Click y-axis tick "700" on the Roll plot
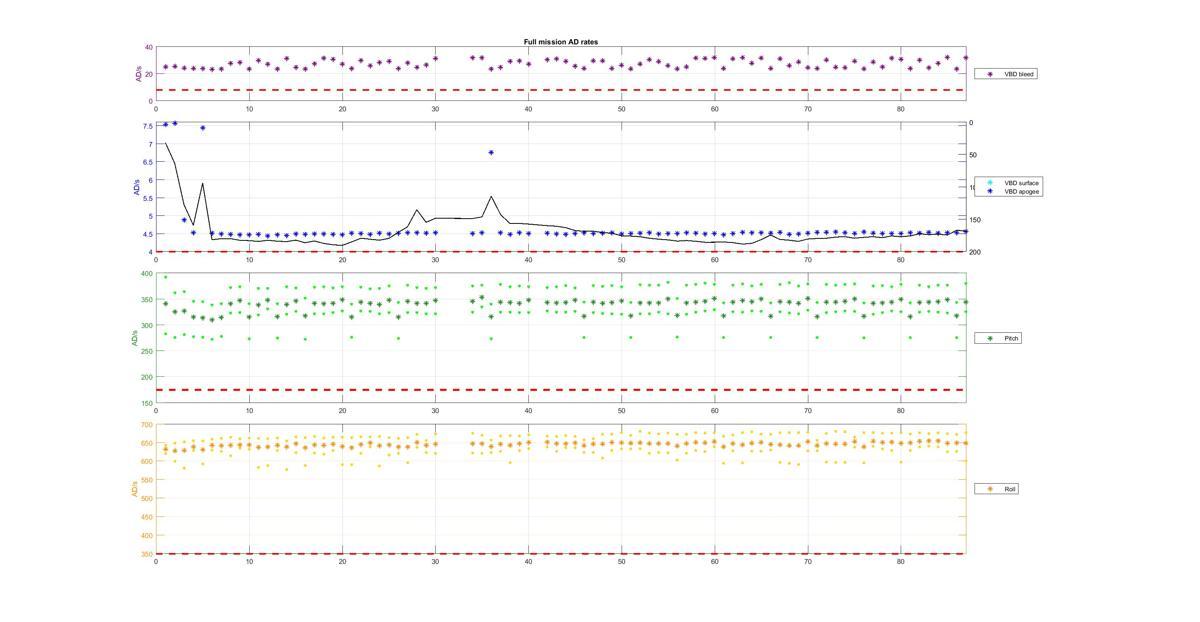 pyautogui.click(x=147, y=424)
